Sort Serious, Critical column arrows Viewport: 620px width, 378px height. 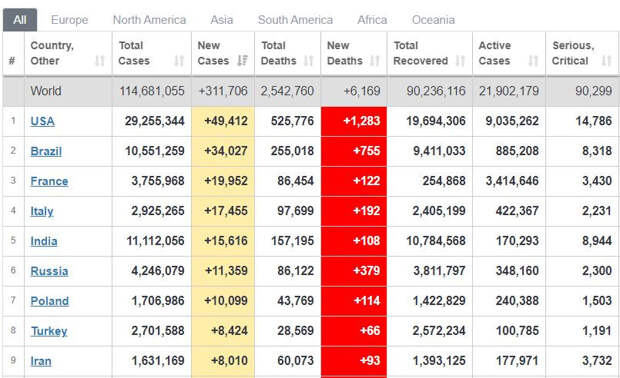coord(606,60)
